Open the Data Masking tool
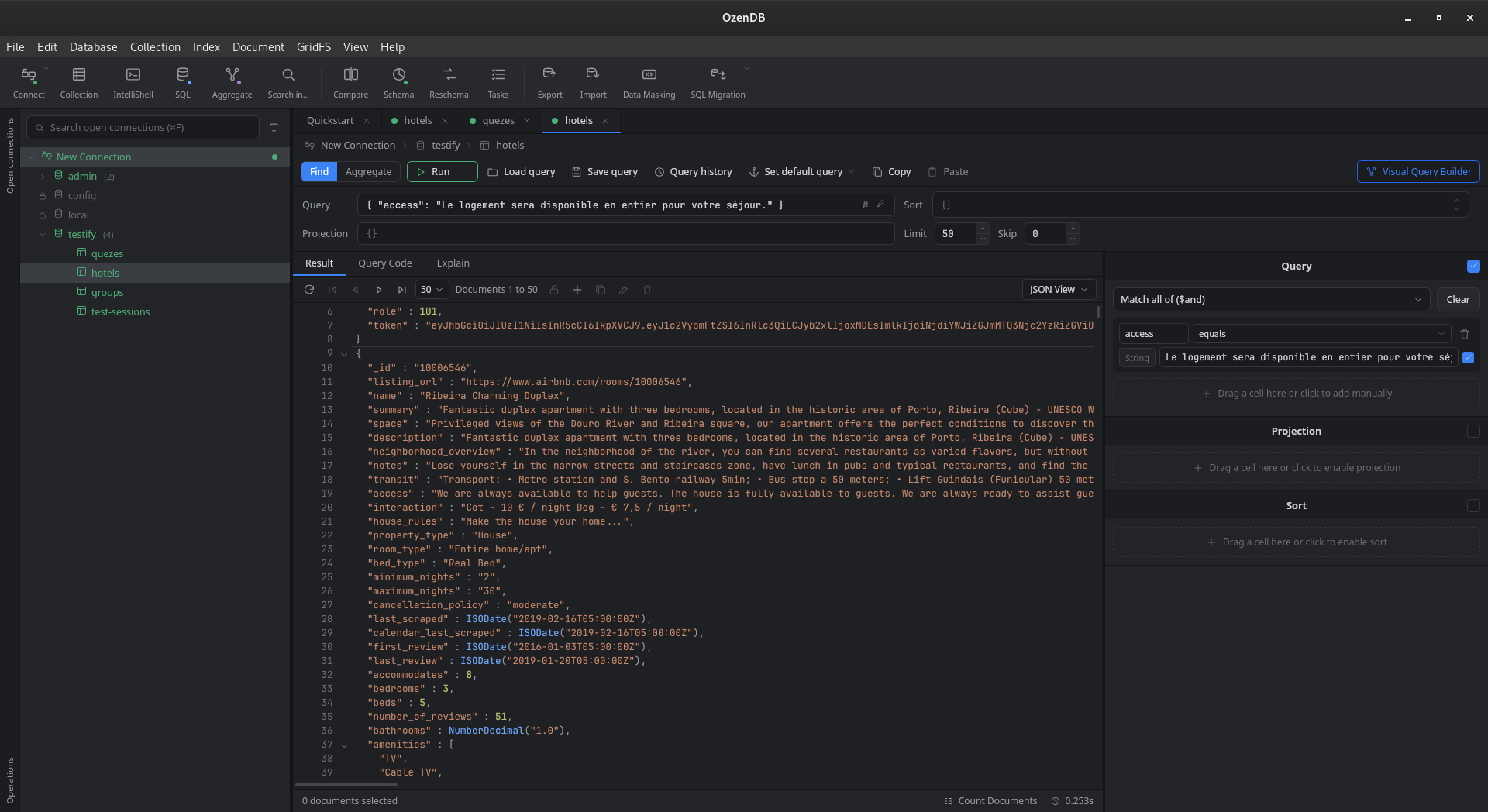Viewport: 1488px width, 812px height. click(x=649, y=82)
